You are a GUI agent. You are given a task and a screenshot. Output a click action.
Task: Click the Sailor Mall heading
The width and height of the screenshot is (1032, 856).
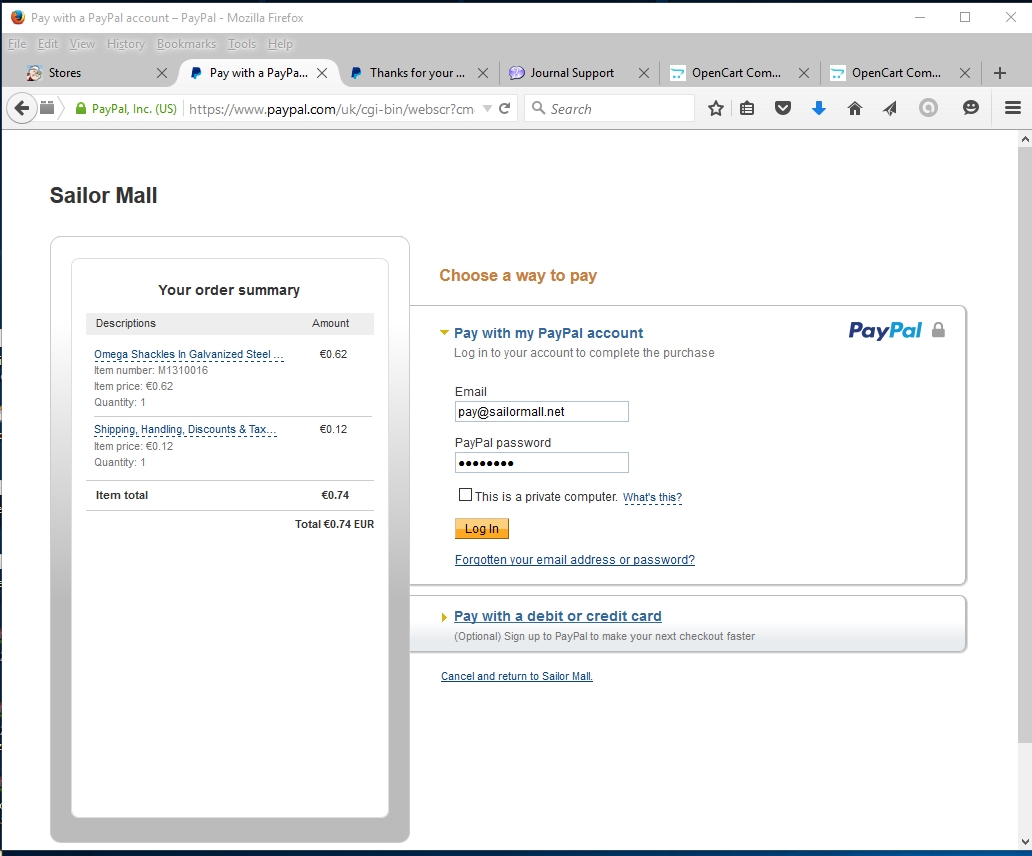coord(103,195)
